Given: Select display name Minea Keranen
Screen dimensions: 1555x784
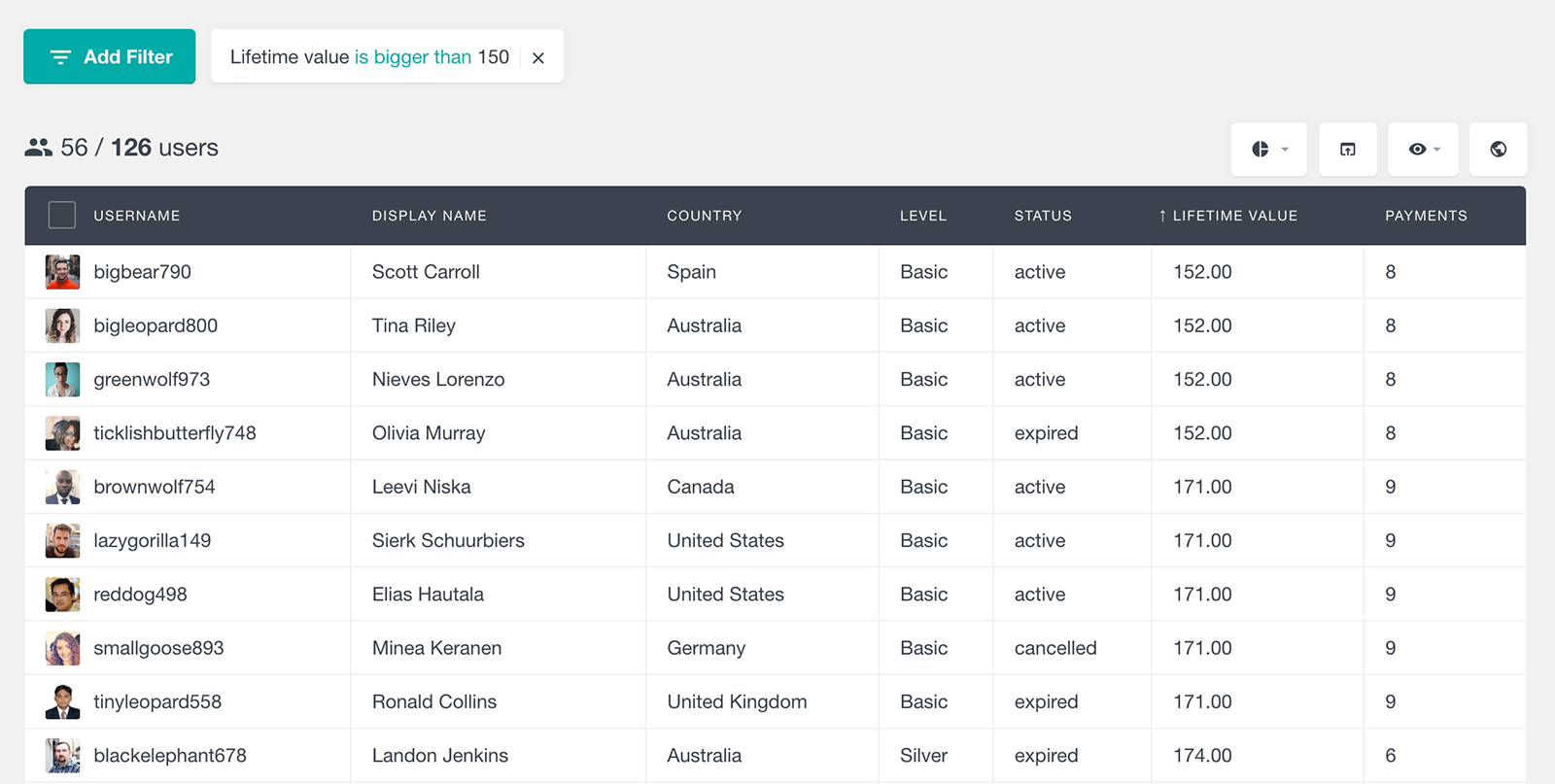Looking at the screenshot, I should (x=437, y=648).
